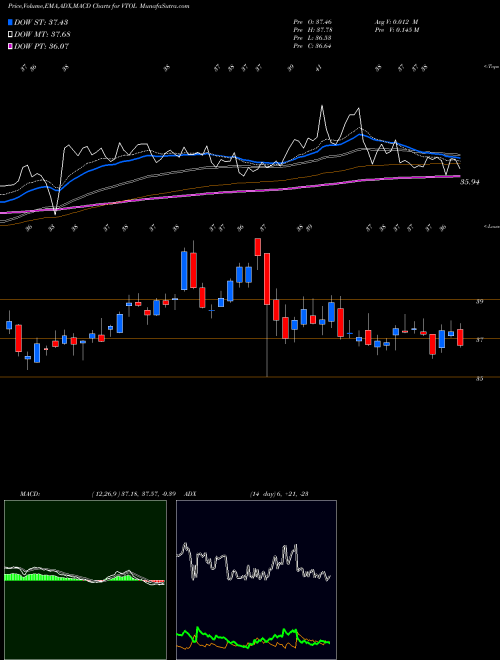Click the blue DOW ST legend swatch
500x660 pixels.
[x=11, y=22]
